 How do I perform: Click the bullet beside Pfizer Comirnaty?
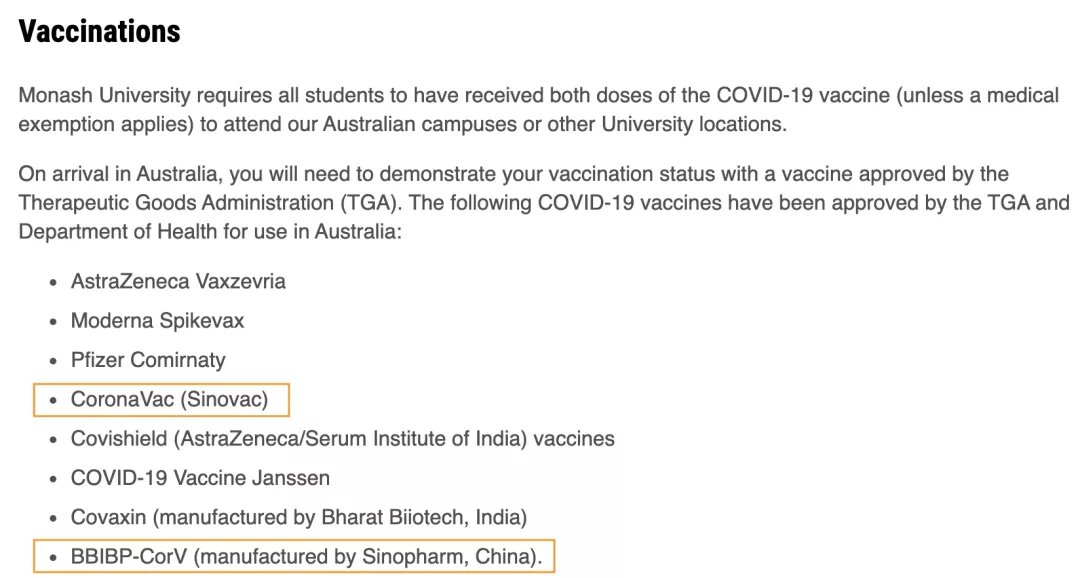[53, 361]
